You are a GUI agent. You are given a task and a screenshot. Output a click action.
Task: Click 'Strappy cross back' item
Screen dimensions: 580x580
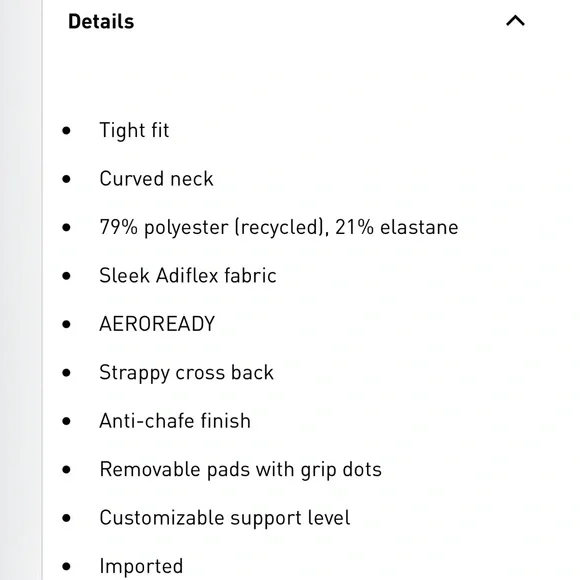[186, 373]
